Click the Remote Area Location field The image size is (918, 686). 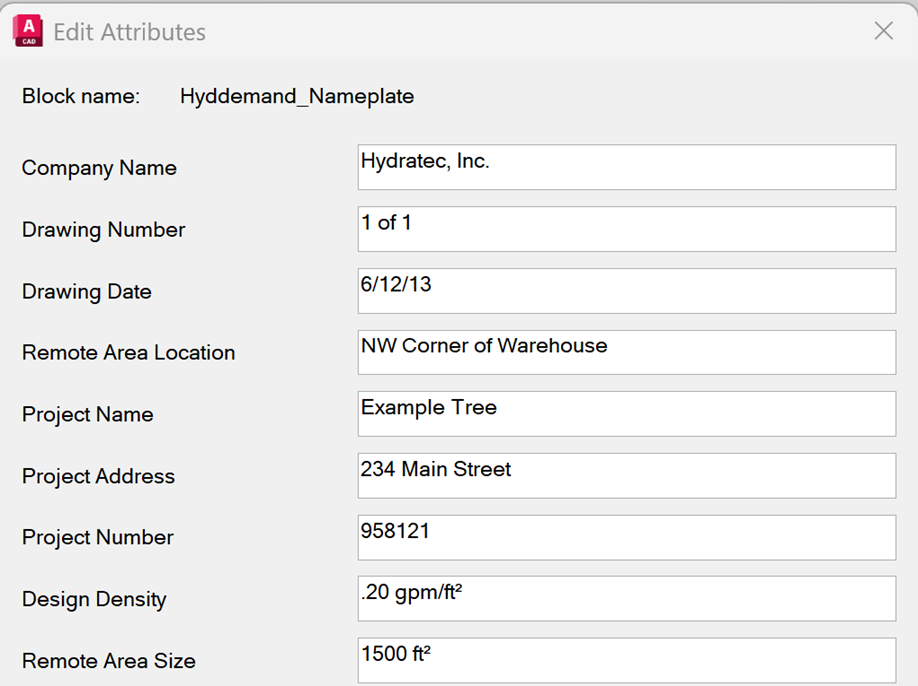626,352
